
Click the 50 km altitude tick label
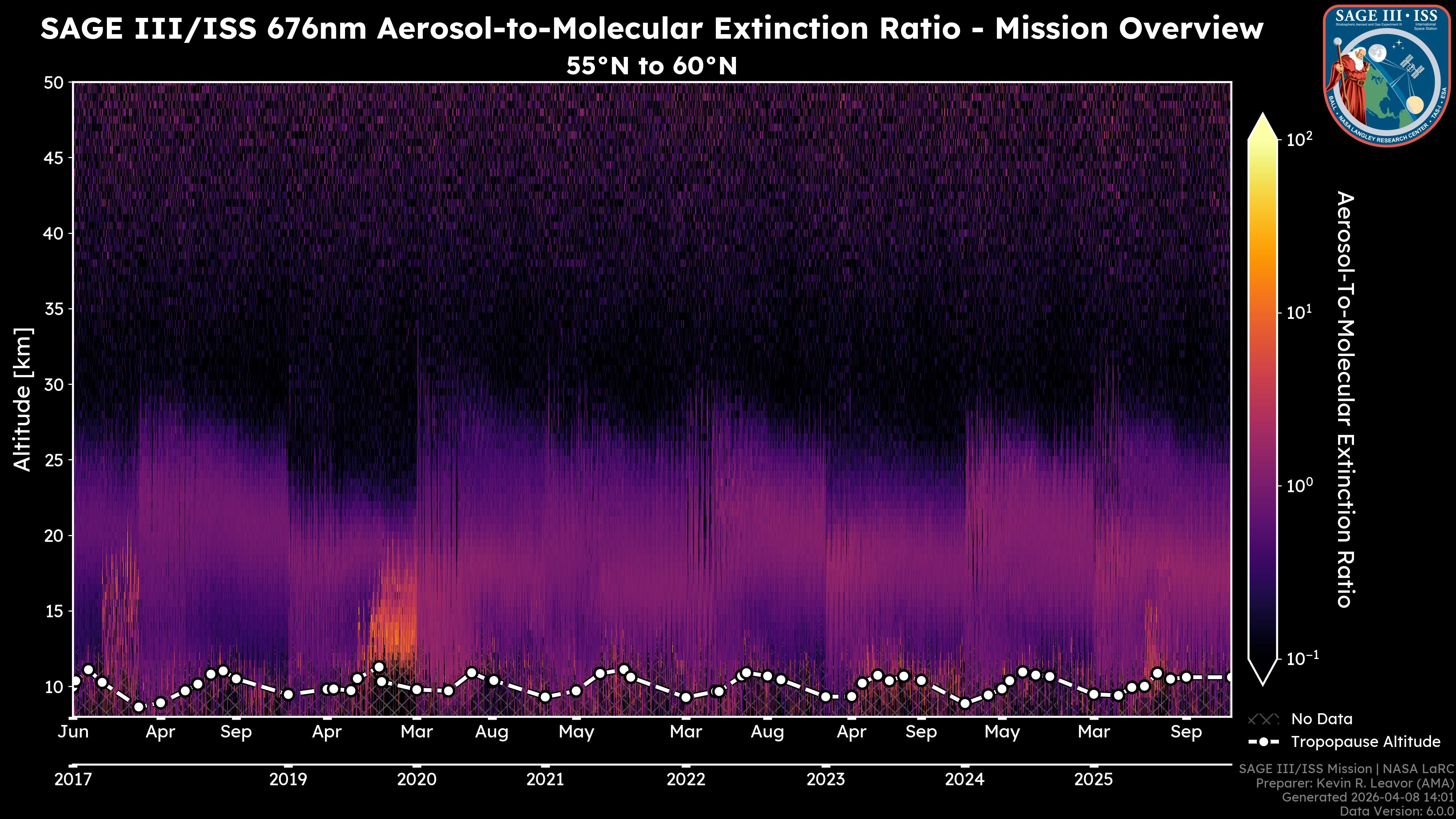point(54,83)
